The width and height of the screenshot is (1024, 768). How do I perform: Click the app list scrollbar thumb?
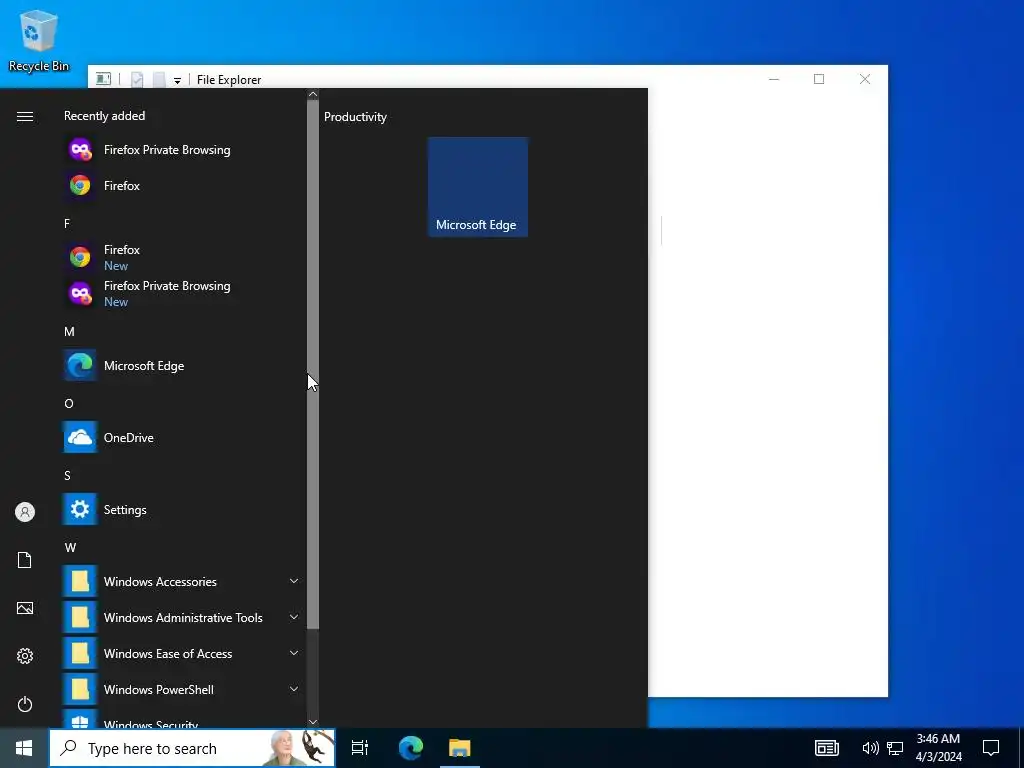(313, 364)
